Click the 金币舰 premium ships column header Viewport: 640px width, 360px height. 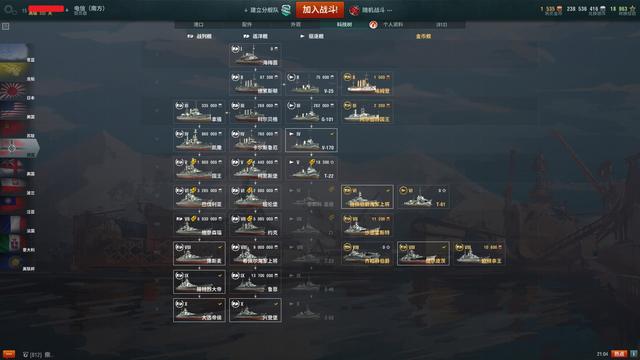tap(423, 36)
